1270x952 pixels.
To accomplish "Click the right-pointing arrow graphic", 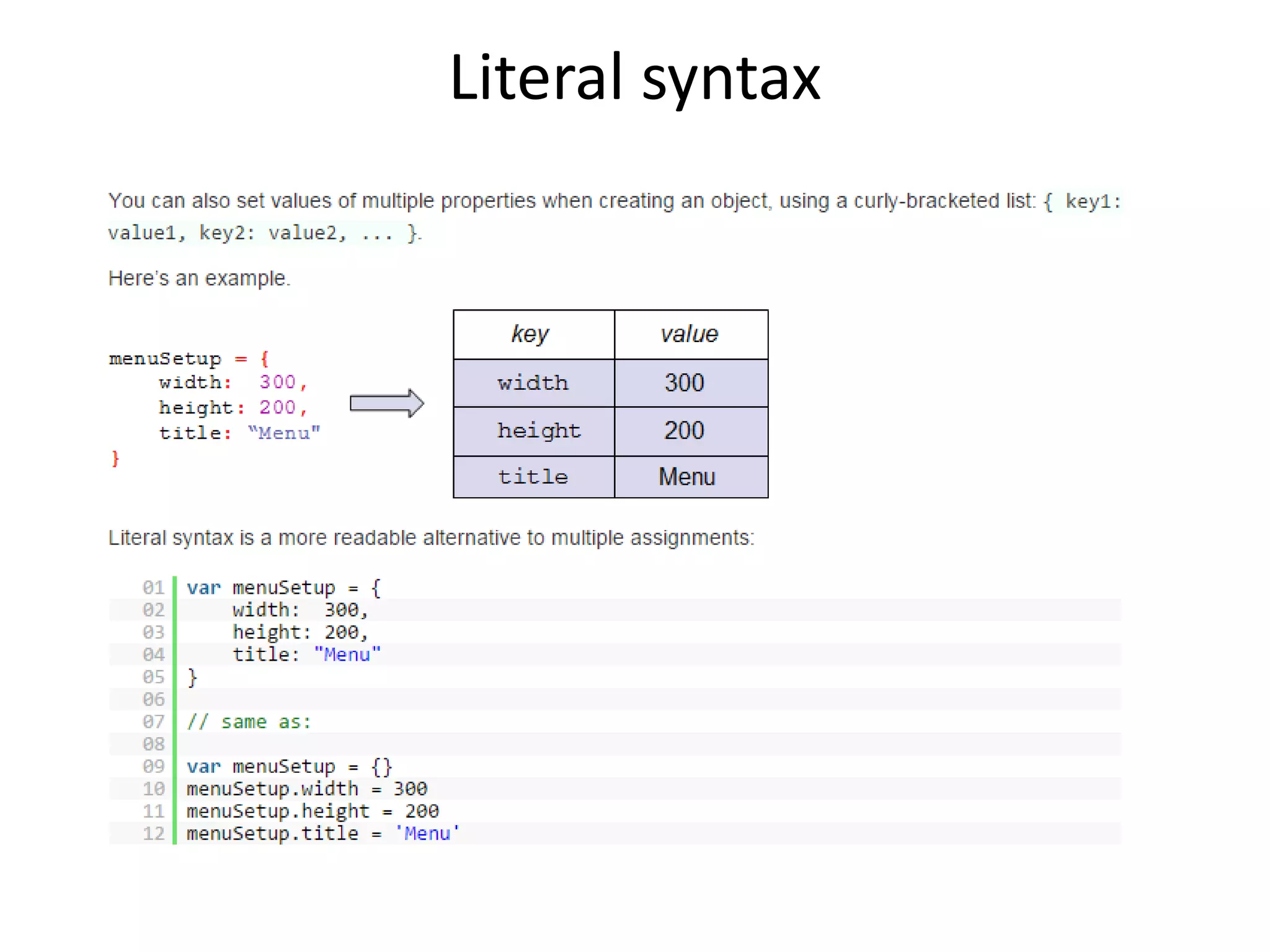I will pyautogui.click(x=386, y=403).
